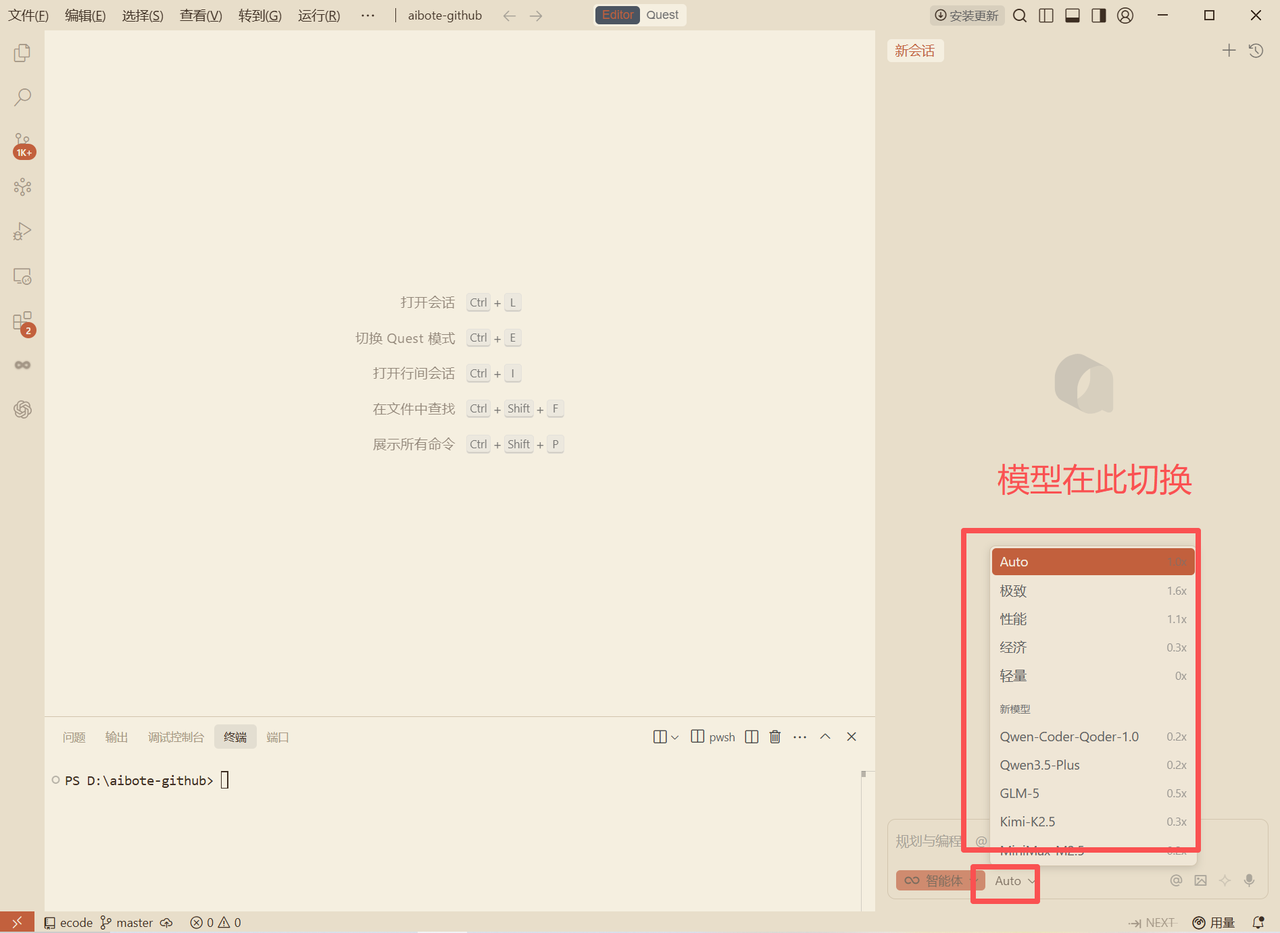Viewport: 1280px width, 933px height.
Task: Toggle the primary sidebar layout icon
Action: click(x=1046, y=15)
